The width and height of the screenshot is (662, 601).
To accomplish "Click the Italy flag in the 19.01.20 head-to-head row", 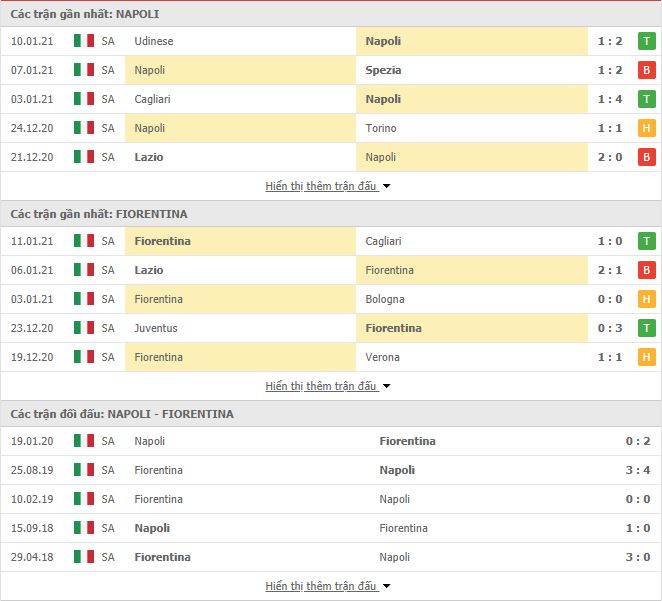I will (84, 441).
